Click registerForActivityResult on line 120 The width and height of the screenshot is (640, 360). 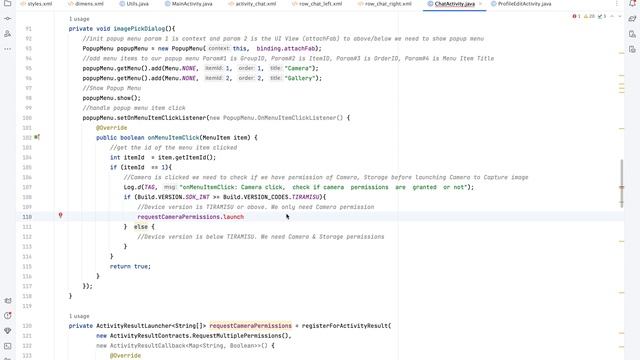(x=344, y=326)
